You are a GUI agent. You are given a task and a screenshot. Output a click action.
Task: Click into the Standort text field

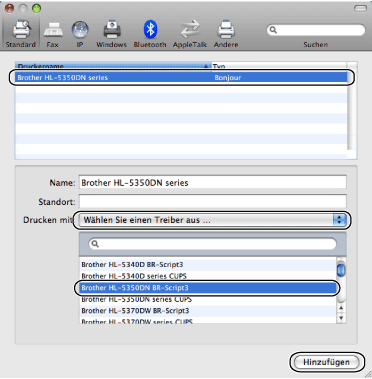(x=213, y=202)
